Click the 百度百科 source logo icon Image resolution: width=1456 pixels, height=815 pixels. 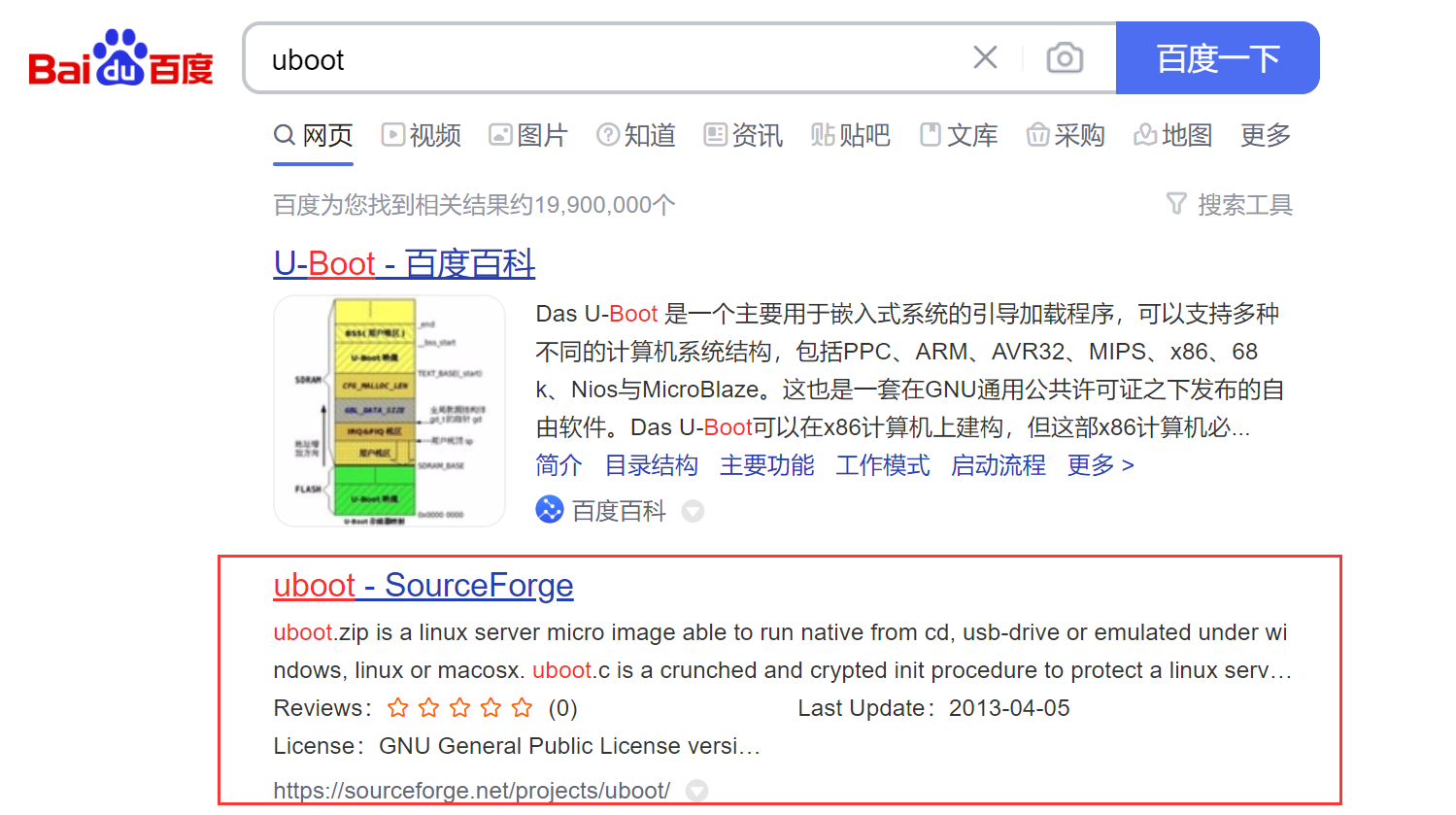pos(550,509)
